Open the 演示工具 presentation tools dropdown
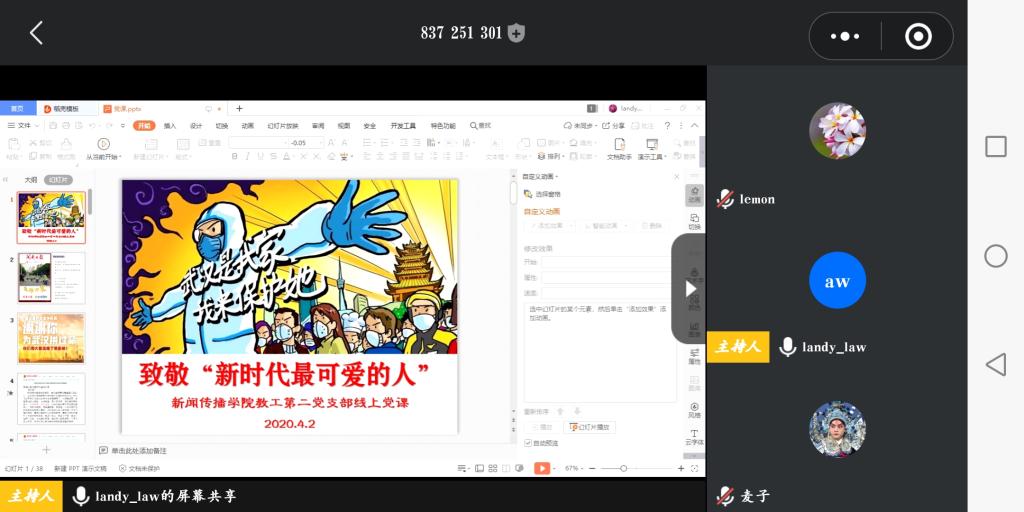 click(x=652, y=156)
